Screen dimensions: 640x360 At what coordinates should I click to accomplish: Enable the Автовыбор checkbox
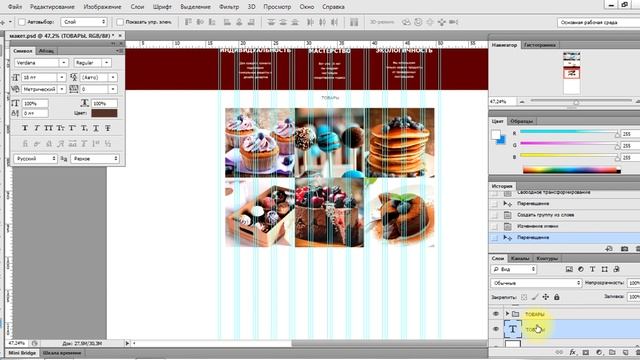pos(22,22)
